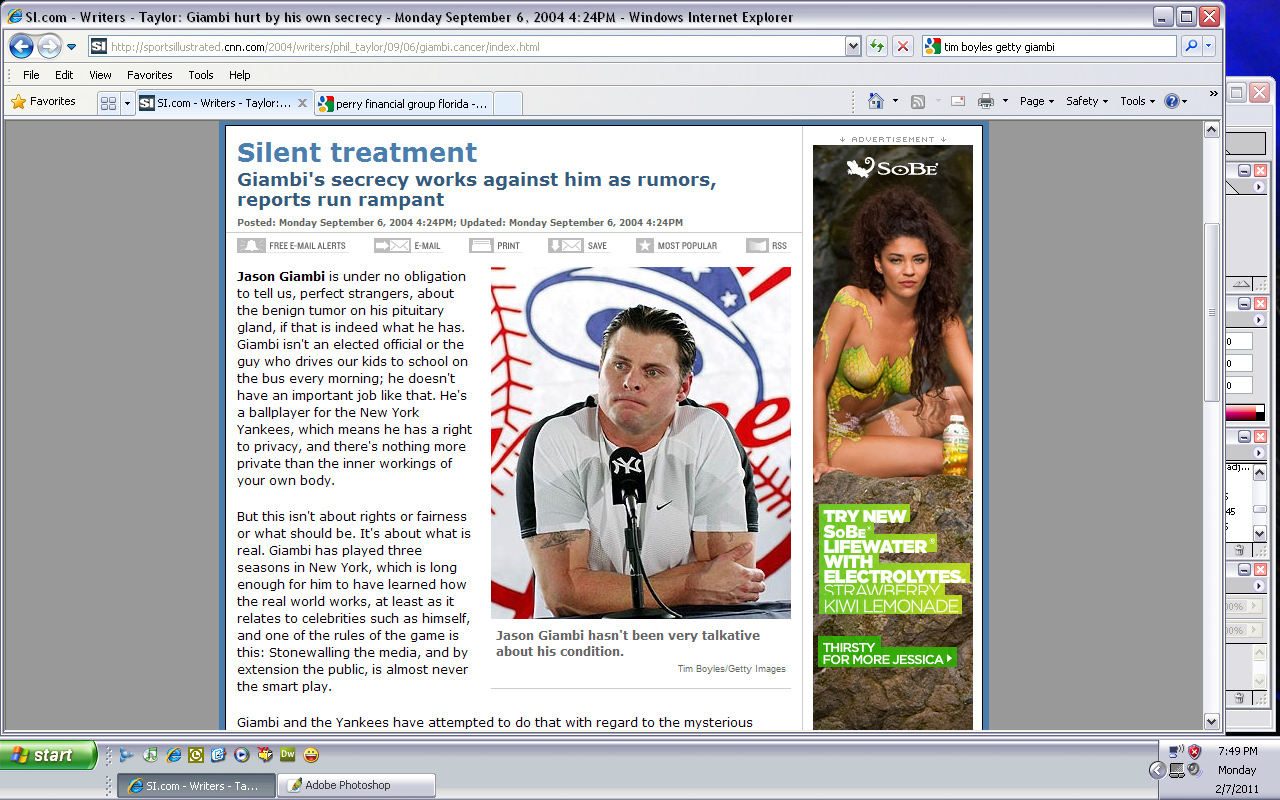The image size is (1280, 800).
Task: Click the page scroll down arrow
Action: point(1211,721)
